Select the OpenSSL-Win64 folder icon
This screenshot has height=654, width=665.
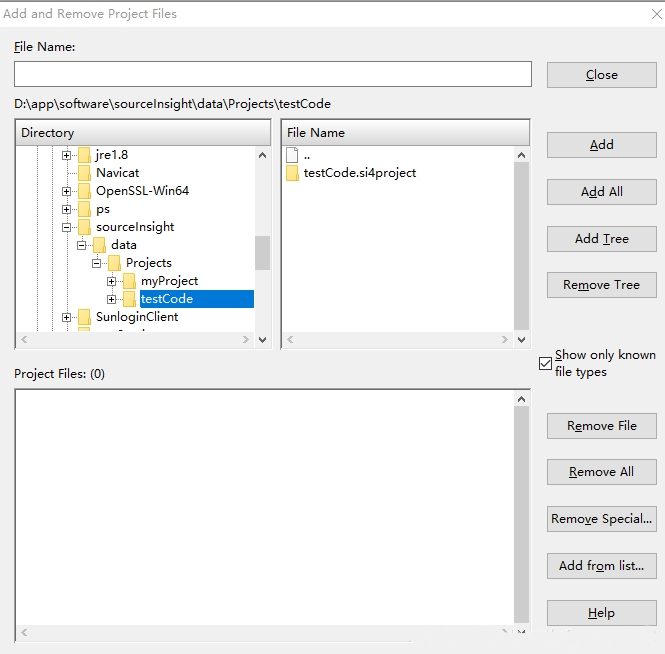click(x=84, y=191)
